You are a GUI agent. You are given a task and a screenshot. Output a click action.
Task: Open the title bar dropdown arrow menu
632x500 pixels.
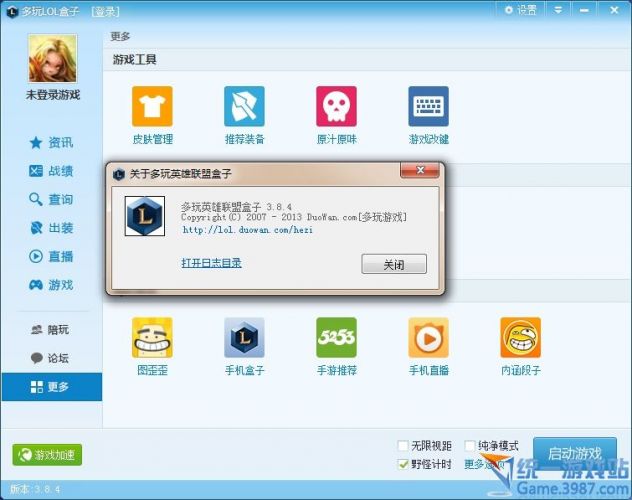[558, 10]
